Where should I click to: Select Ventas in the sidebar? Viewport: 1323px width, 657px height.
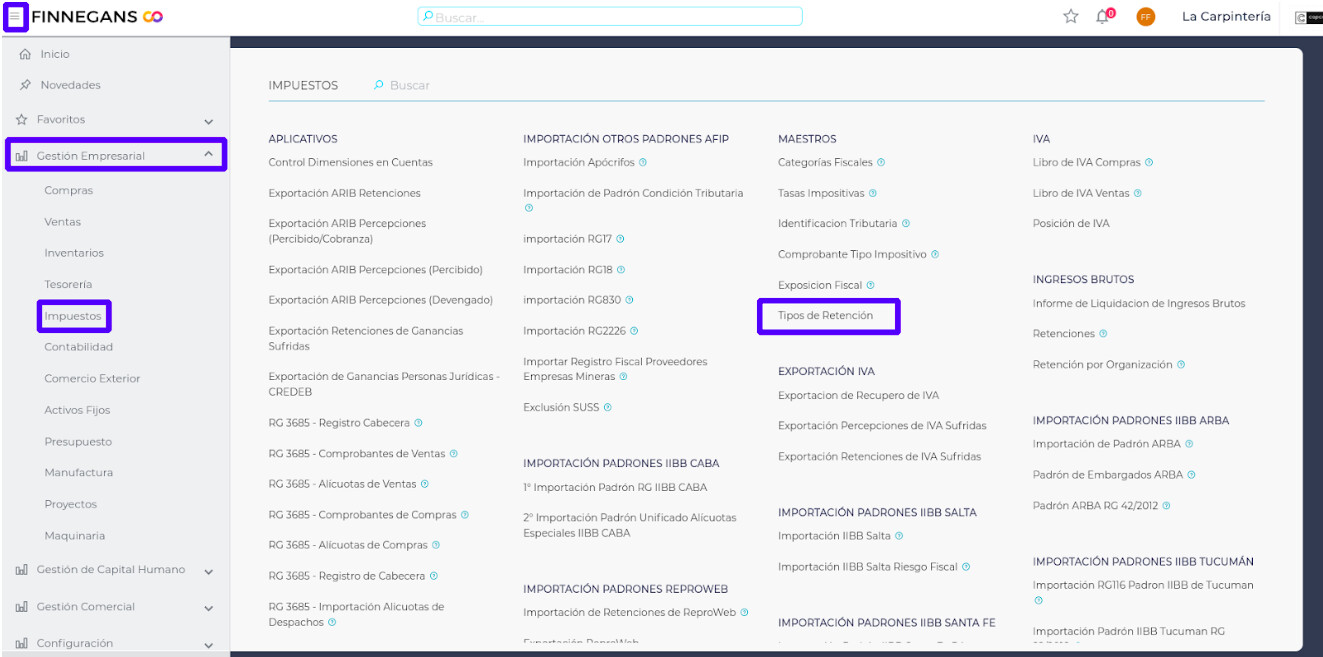(63, 222)
